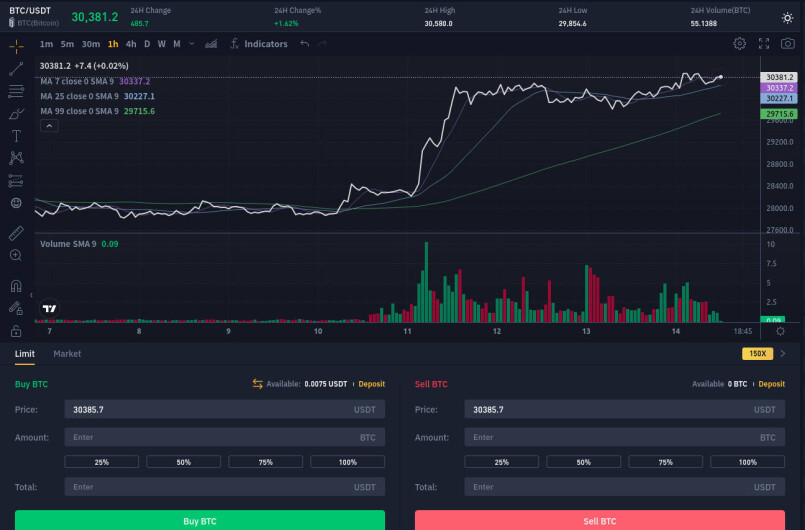Select the Text annotation tool
This screenshot has width=805, height=530.
coord(16,136)
